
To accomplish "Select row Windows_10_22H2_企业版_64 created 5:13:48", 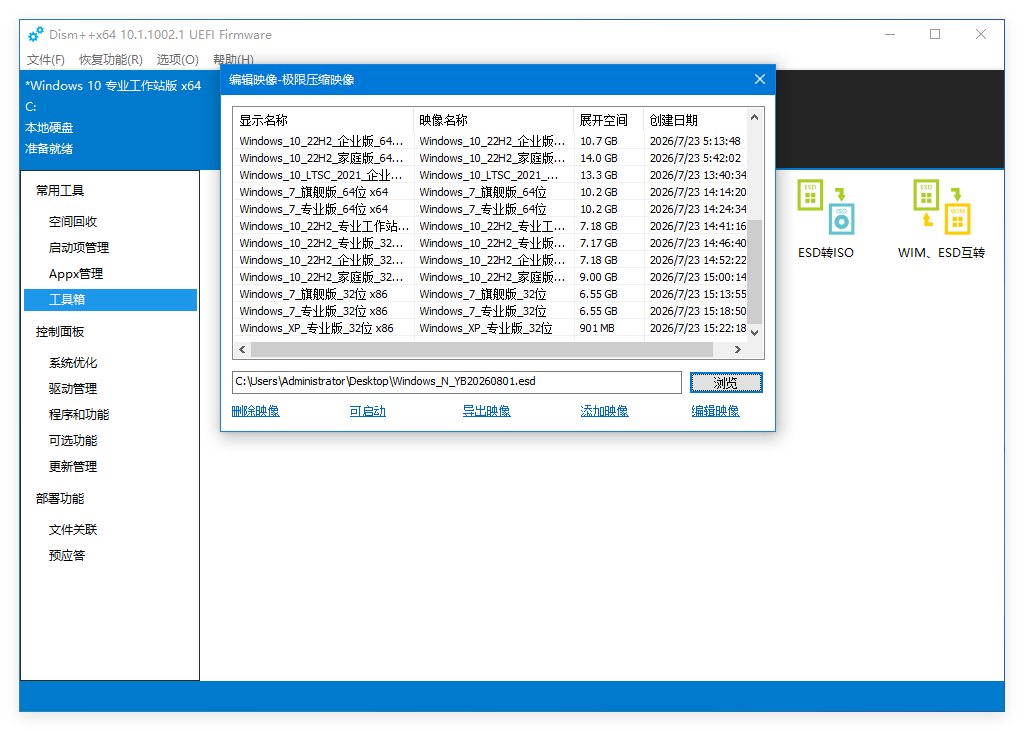I will (490, 141).
